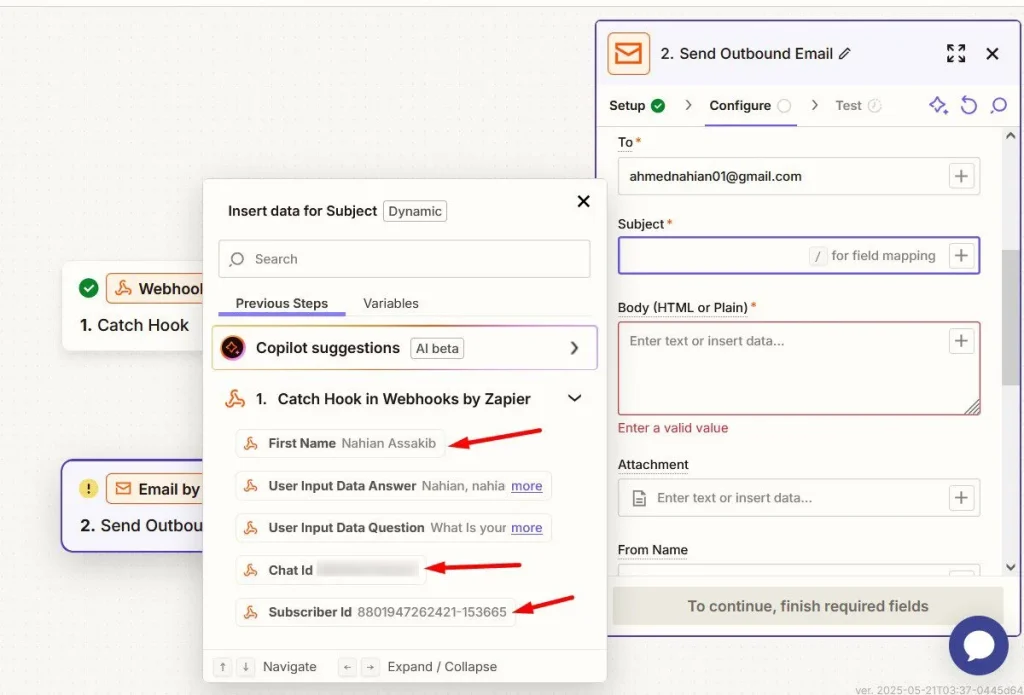This screenshot has width=1024, height=695.
Task: Click more link on User Input Data Question
Action: click(526, 528)
